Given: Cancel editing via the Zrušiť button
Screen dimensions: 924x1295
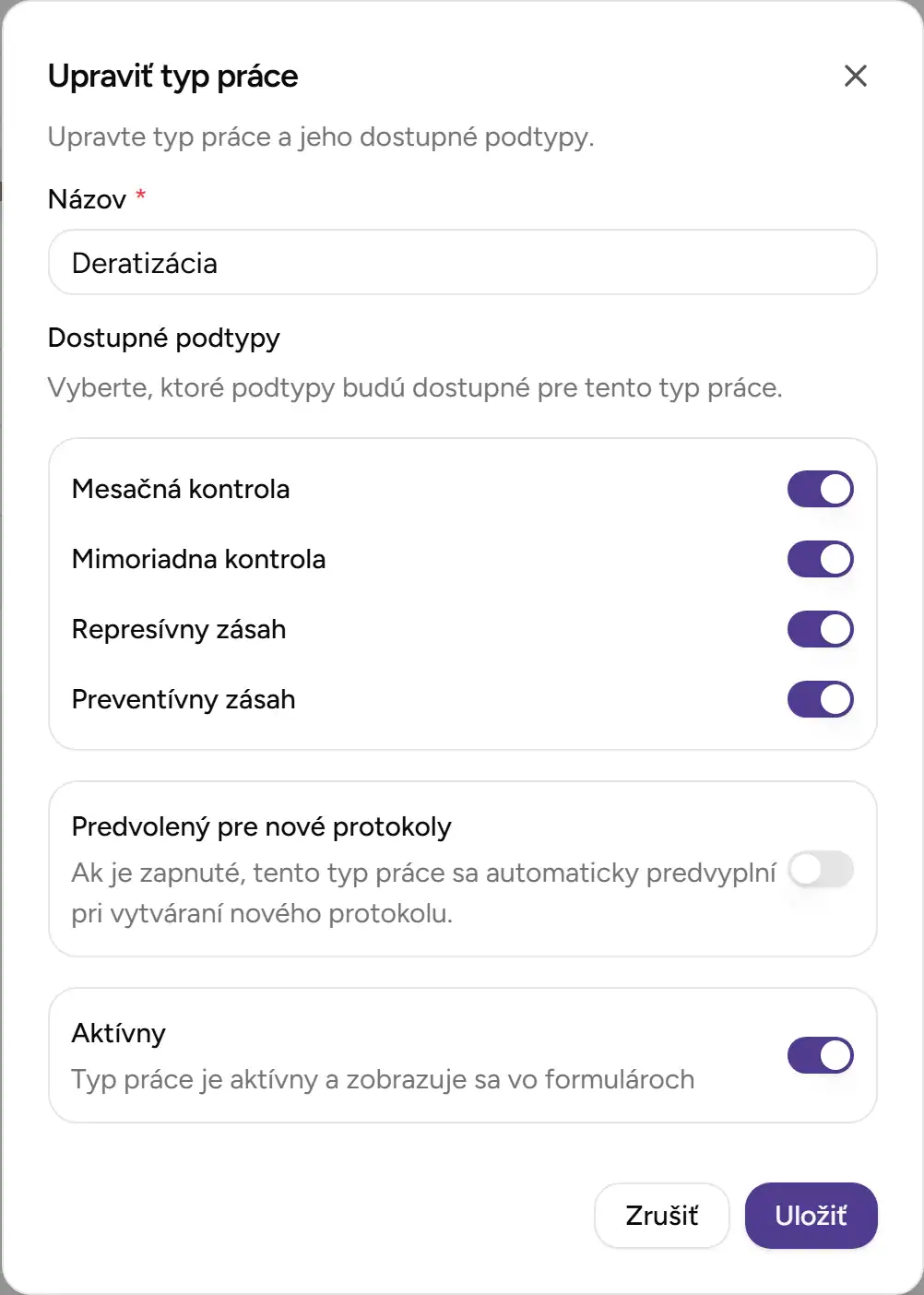Looking at the screenshot, I should click(x=661, y=1216).
